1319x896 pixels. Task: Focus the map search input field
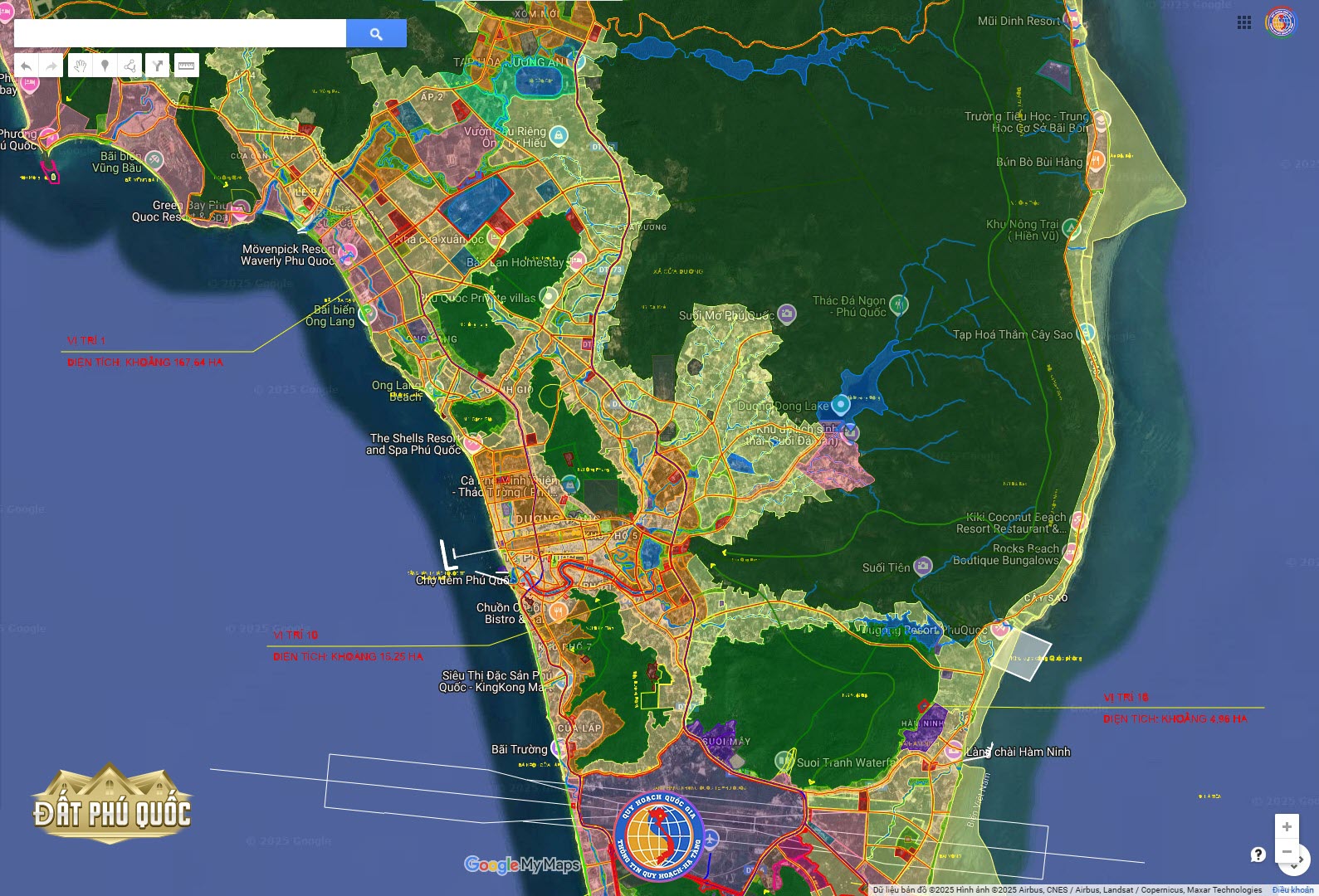click(180, 33)
